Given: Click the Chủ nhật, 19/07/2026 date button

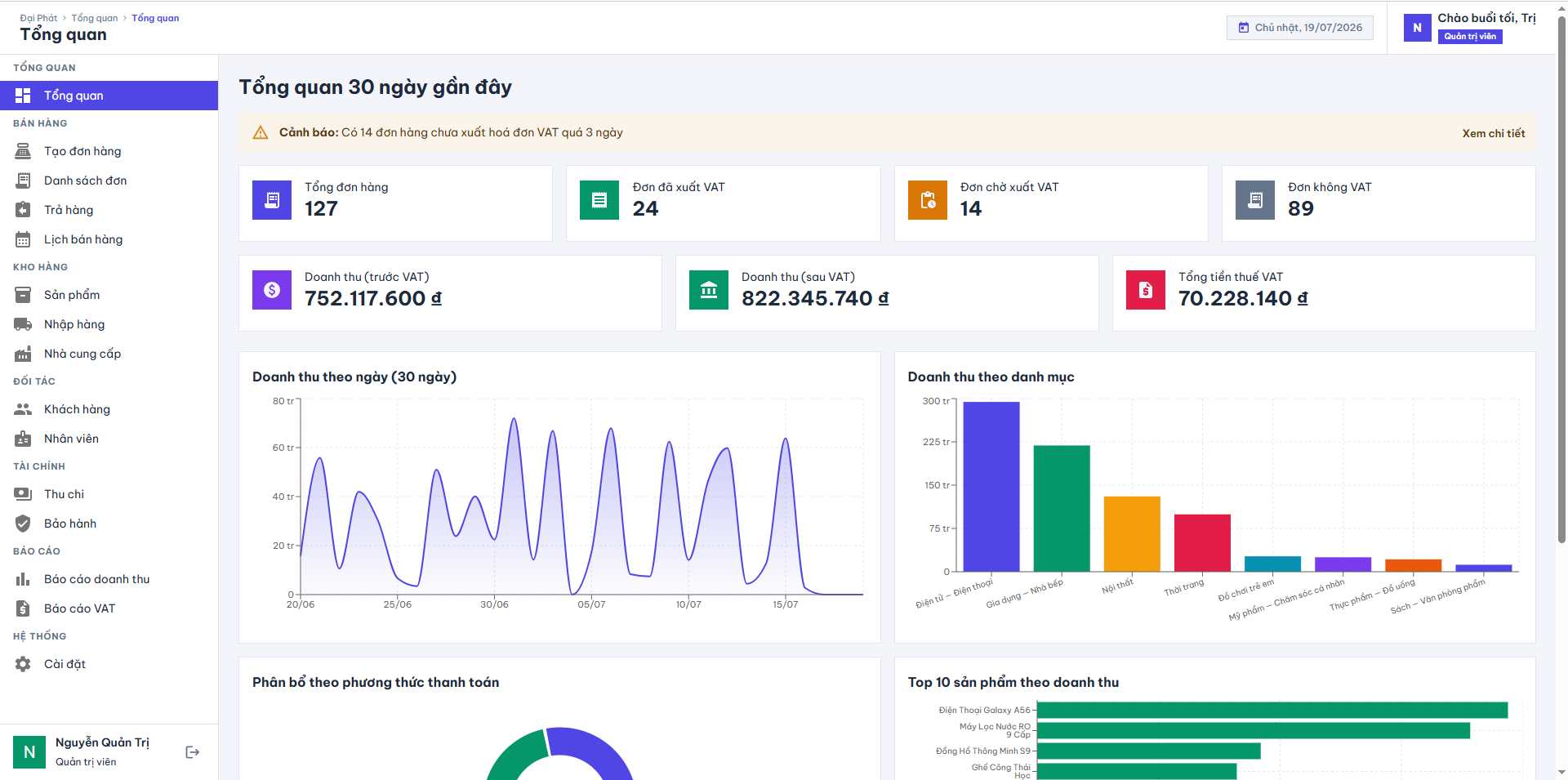Looking at the screenshot, I should (x=1300, y=28).
